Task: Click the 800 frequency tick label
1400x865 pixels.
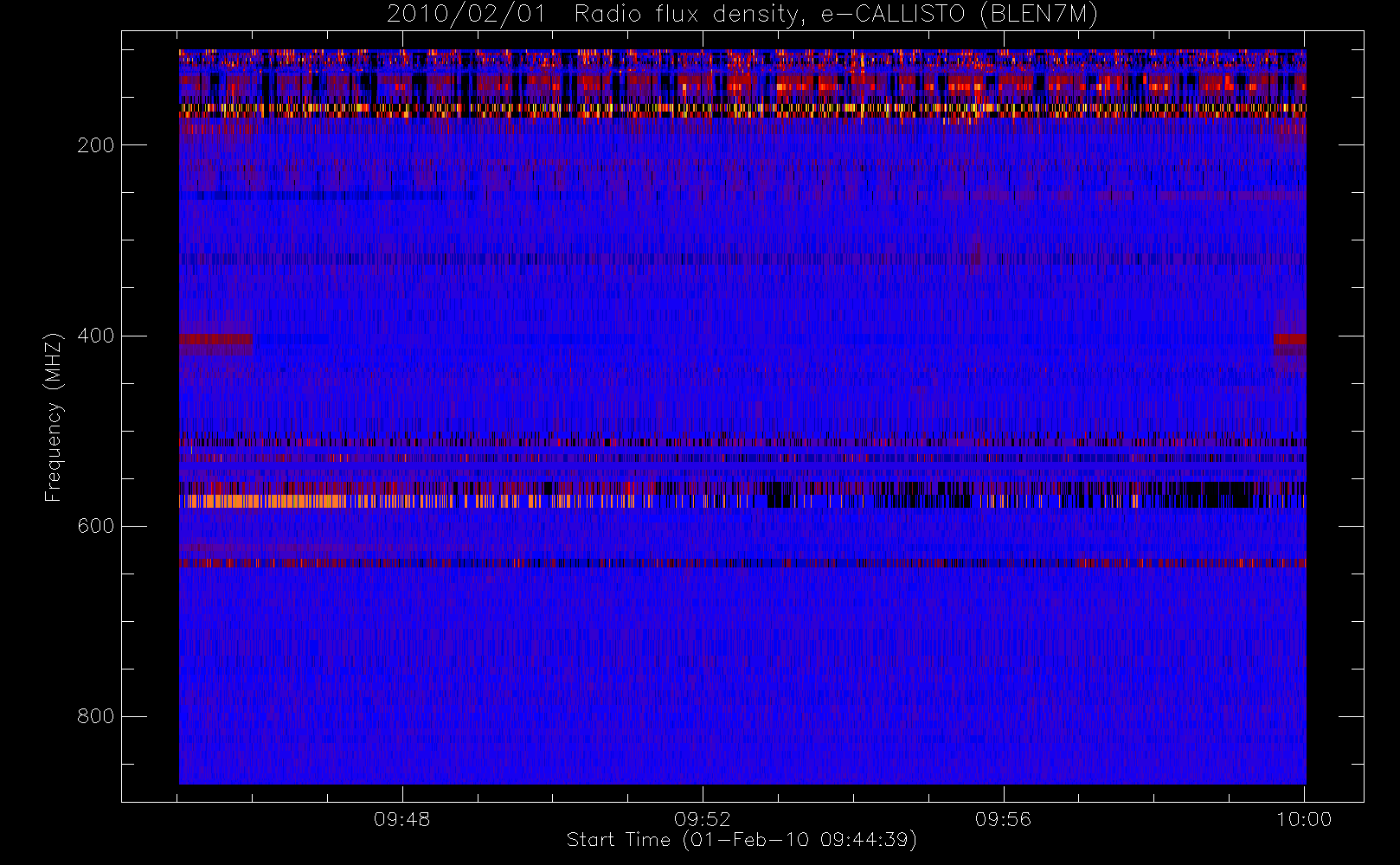Action: pyautogui.click(x=95, y=716)
